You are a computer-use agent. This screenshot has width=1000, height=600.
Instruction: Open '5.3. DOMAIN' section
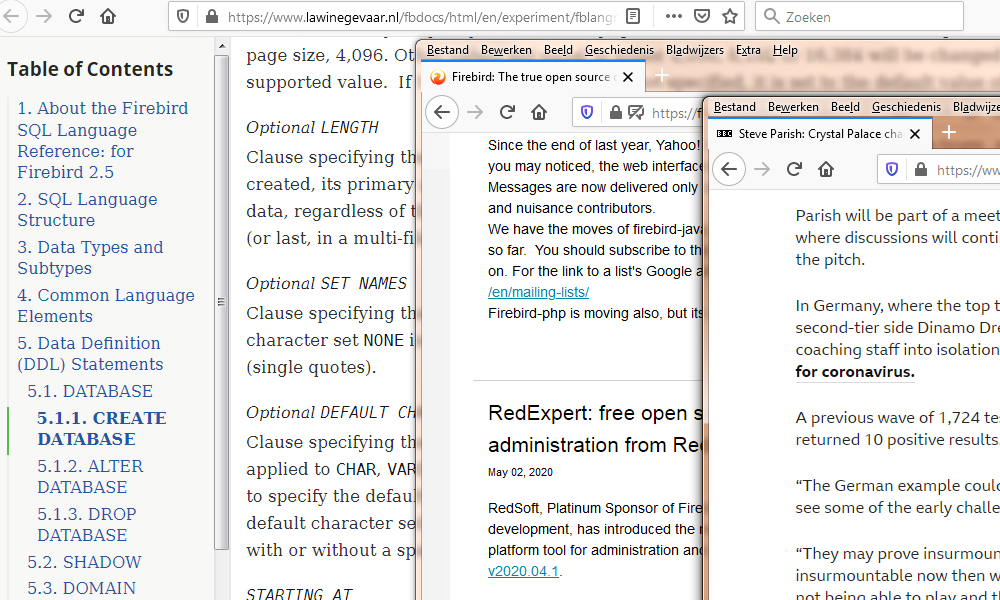pyautogui.click(x=82, y=588)
